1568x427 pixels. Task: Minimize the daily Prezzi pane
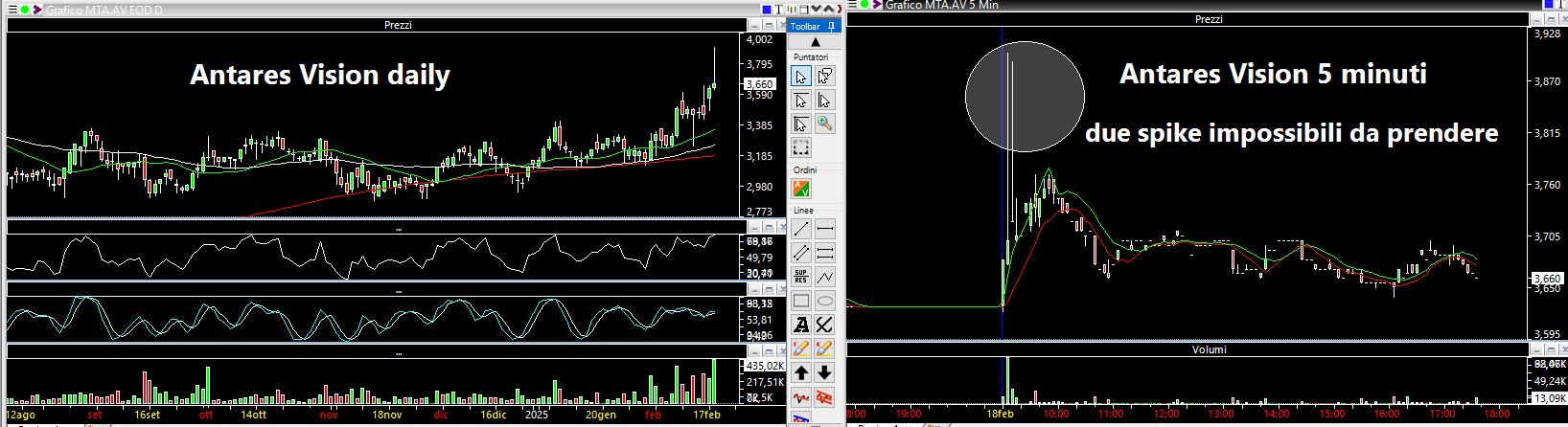754,26
